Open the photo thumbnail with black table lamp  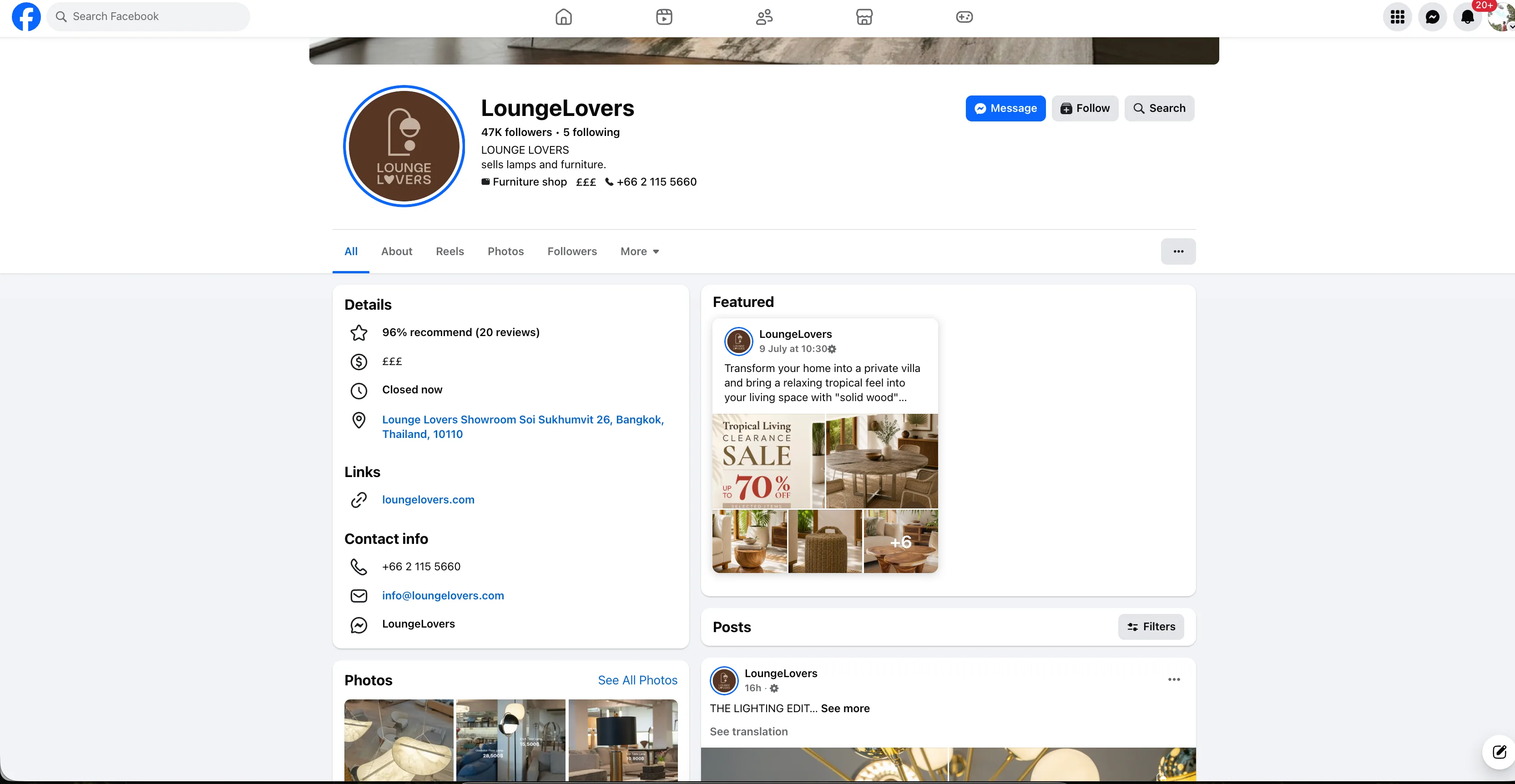pyautogui.click(x=623, y=740)
